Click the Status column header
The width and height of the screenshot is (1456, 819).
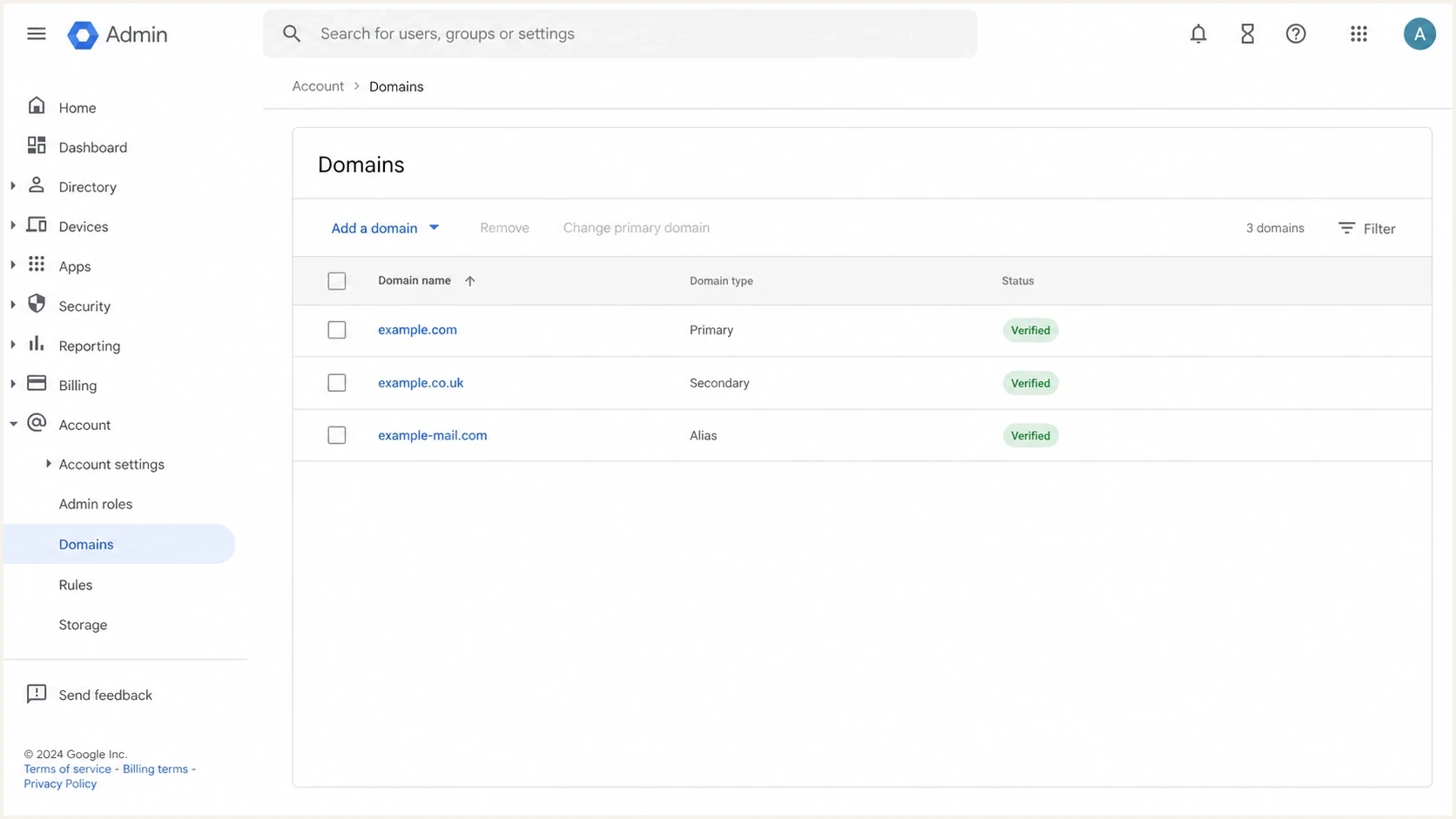(1017, 281)
